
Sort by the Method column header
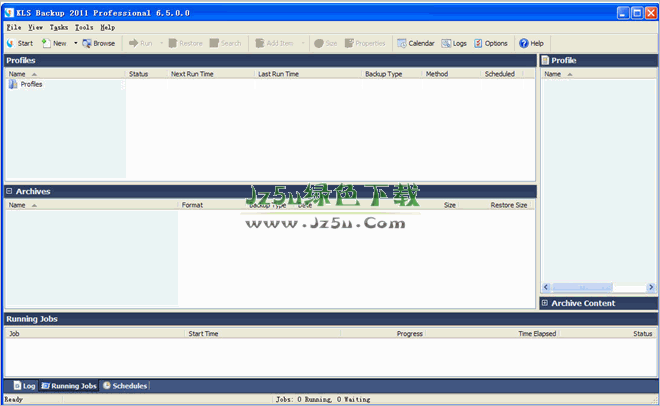click(x=452, y=74)
